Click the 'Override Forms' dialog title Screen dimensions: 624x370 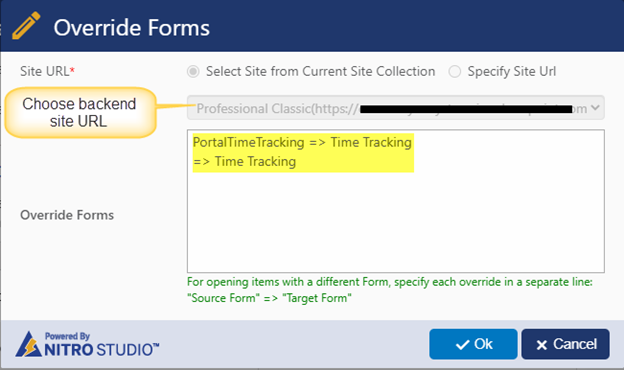(x=132, y=28)
